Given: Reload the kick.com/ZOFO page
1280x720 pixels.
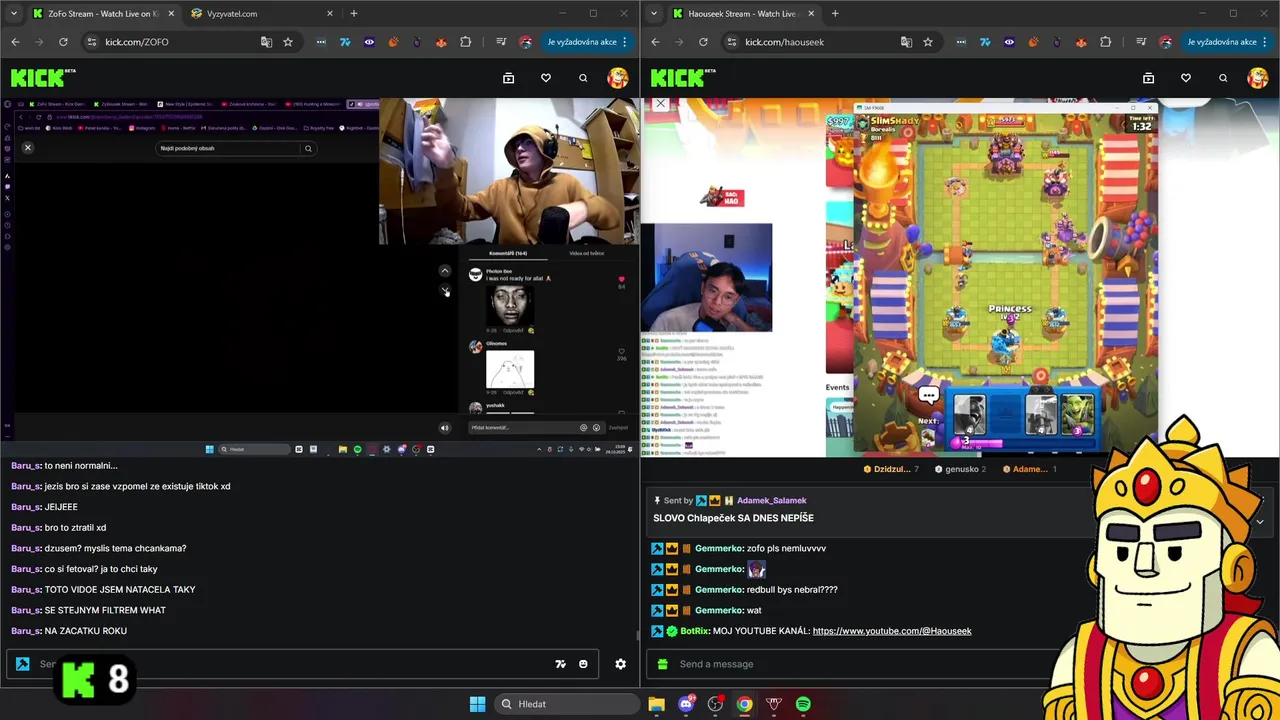Looking at the screenshot, I should 63,42.
